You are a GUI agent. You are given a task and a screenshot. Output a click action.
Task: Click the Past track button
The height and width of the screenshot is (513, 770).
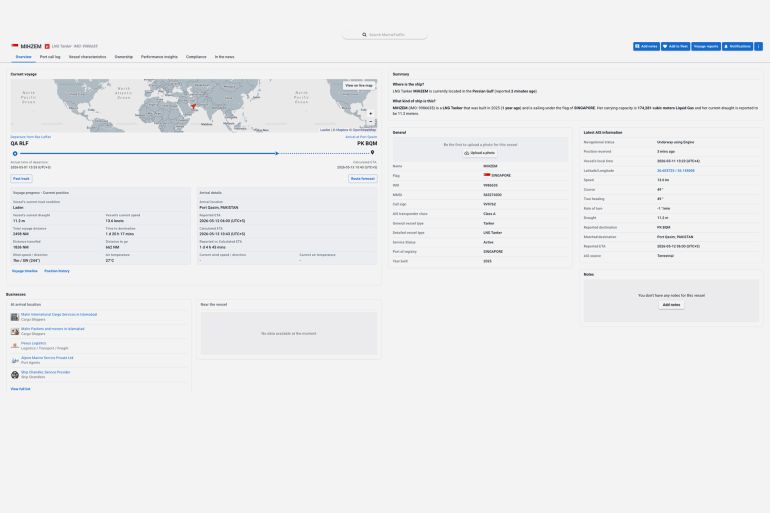(21, 179)
